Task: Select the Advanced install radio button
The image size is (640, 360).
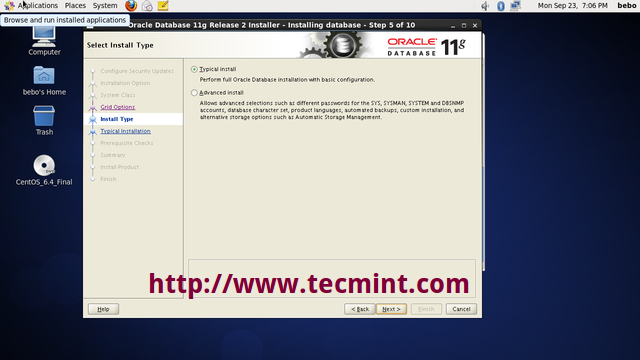Action: coord(194,93)
